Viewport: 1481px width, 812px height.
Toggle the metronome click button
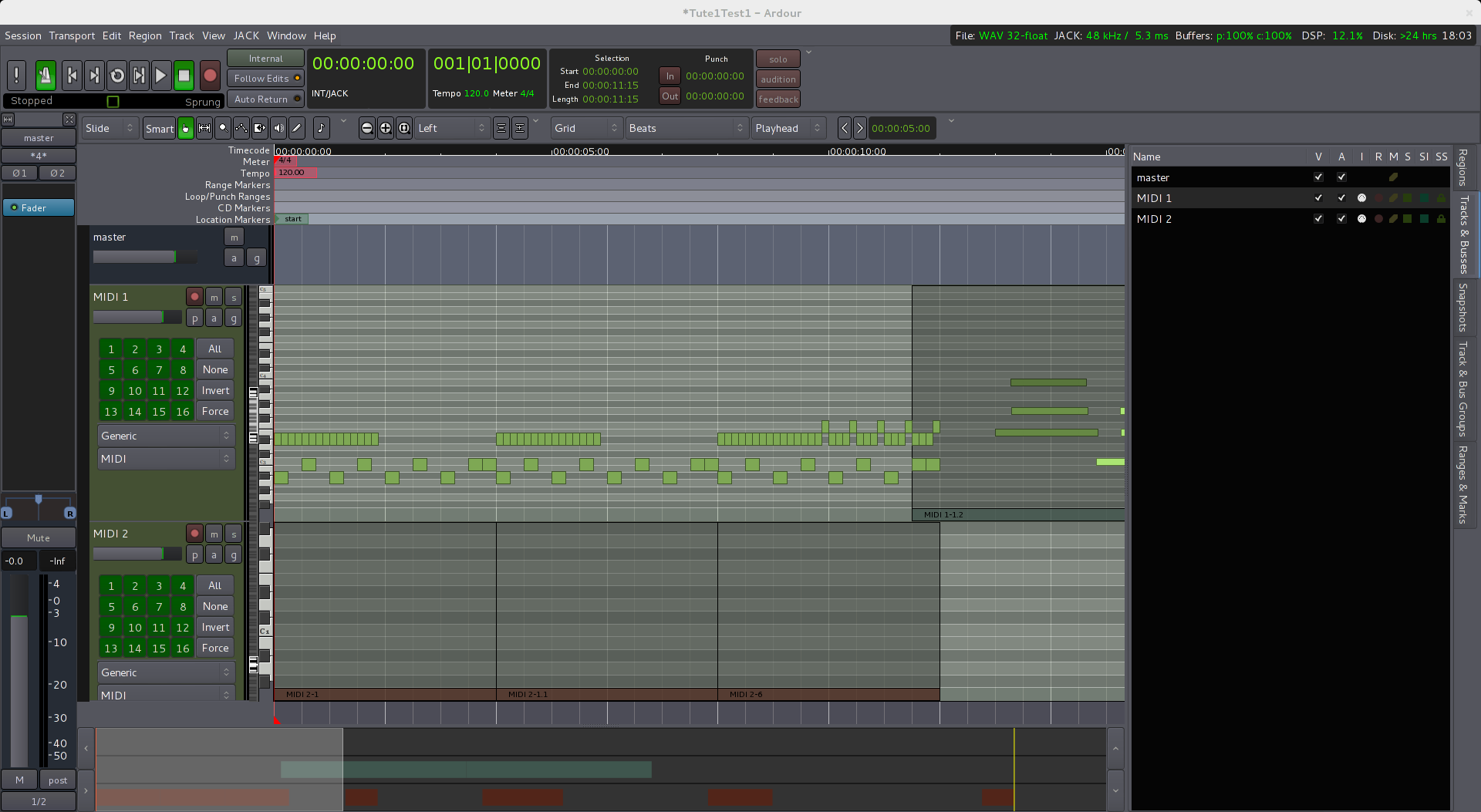(46, 76)
